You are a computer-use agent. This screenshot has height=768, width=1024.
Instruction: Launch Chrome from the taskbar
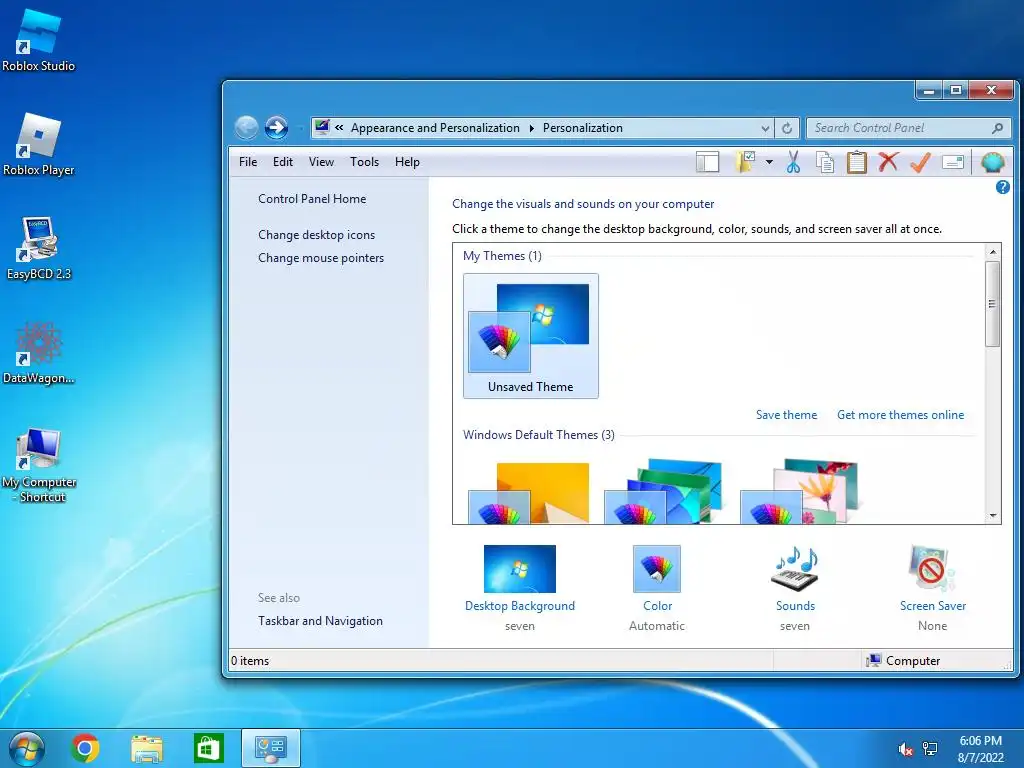[85, 748]
